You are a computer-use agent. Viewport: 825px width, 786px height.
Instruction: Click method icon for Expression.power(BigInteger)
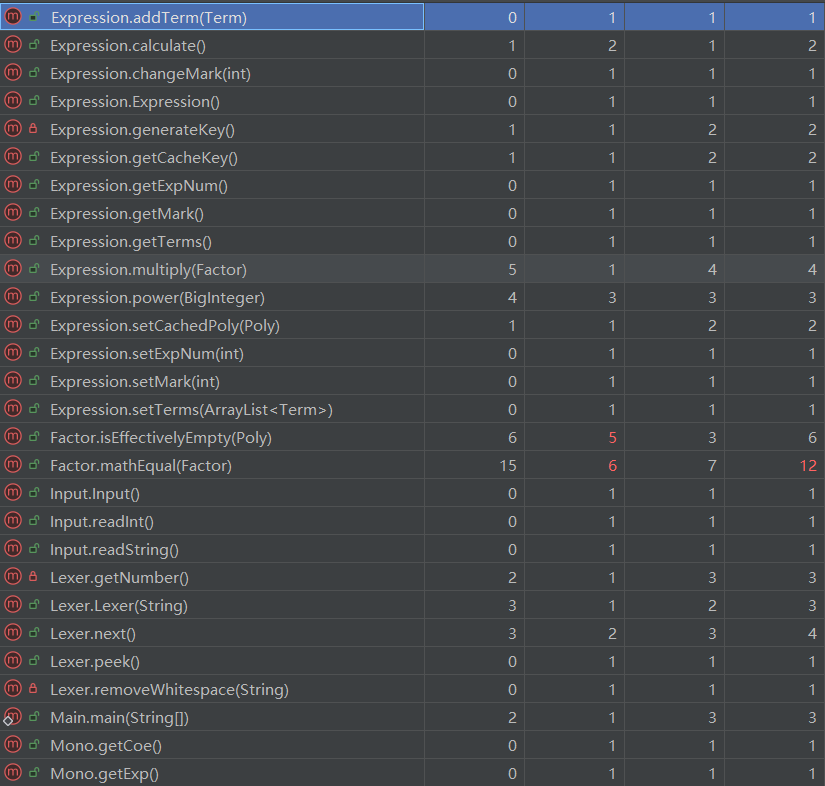pos(13,297)
